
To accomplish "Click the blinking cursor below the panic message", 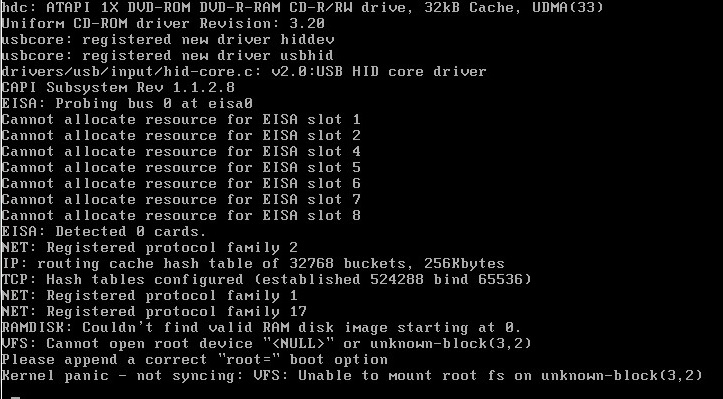I will (16, 397).
